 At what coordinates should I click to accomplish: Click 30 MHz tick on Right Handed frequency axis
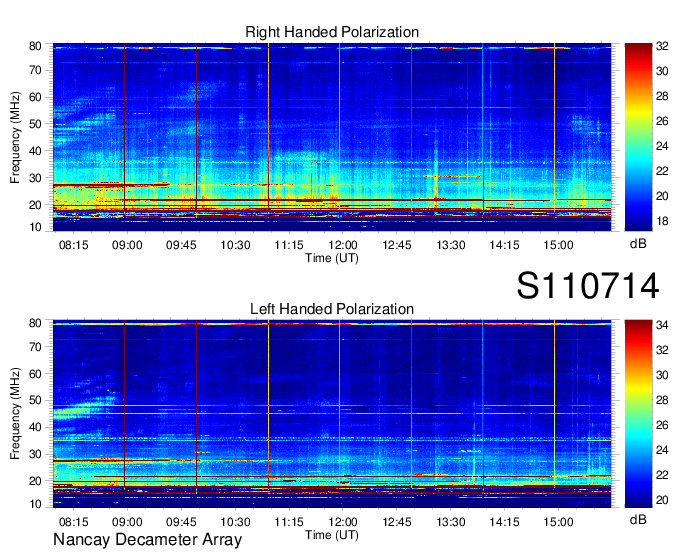point(36,178)
